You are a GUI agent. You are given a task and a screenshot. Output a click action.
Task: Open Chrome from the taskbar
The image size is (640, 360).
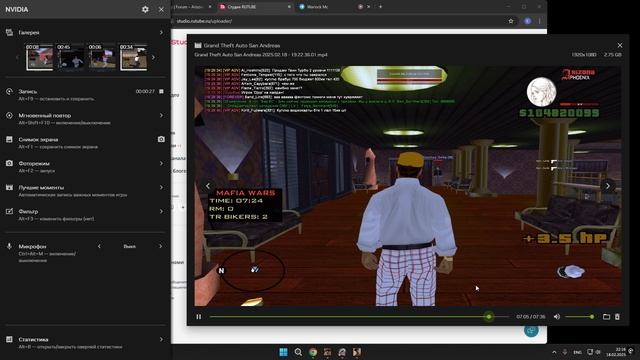pyautogui.click(x=313, y=352)
